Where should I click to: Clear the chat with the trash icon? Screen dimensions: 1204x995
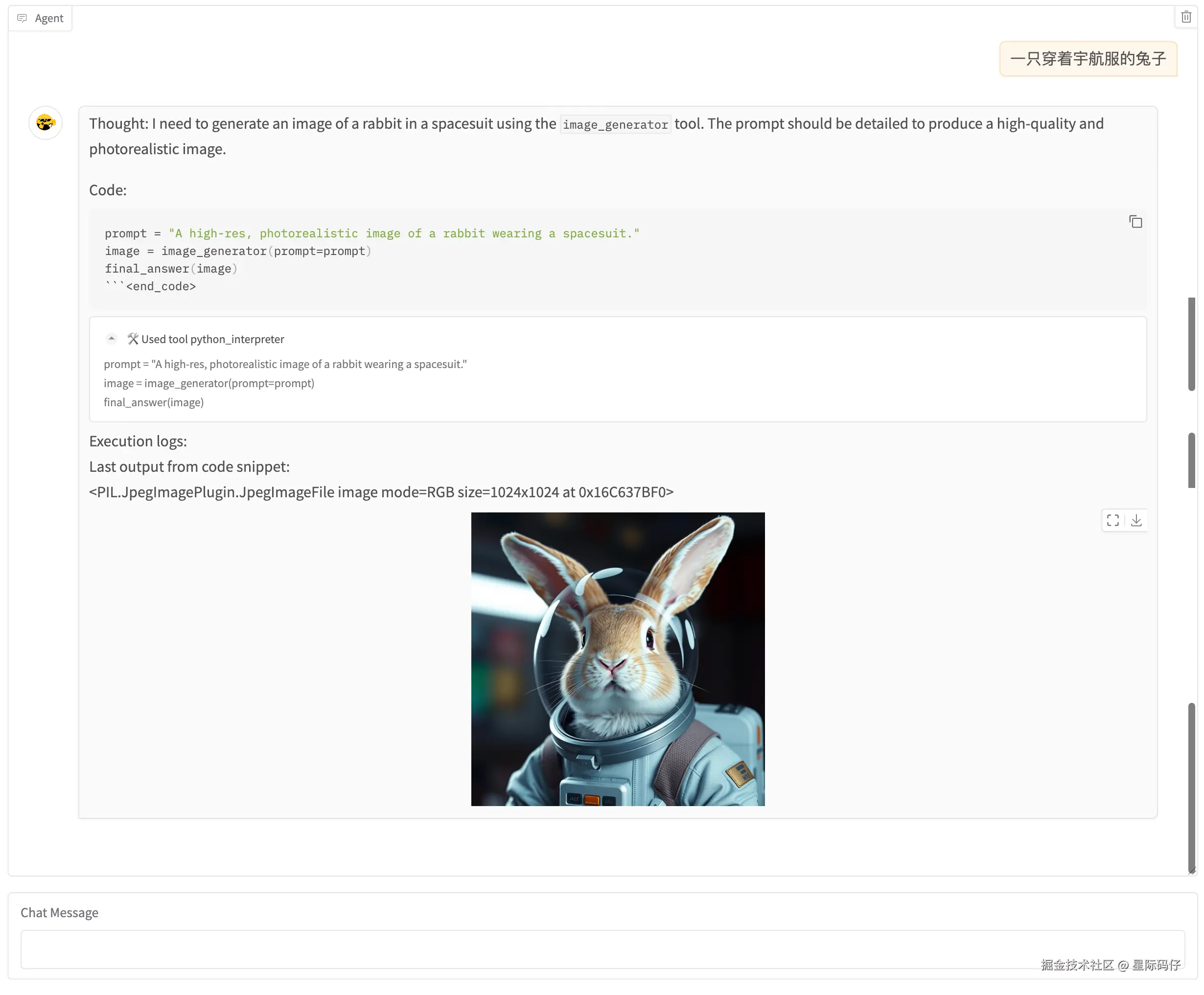click(x=1186, y=17)
